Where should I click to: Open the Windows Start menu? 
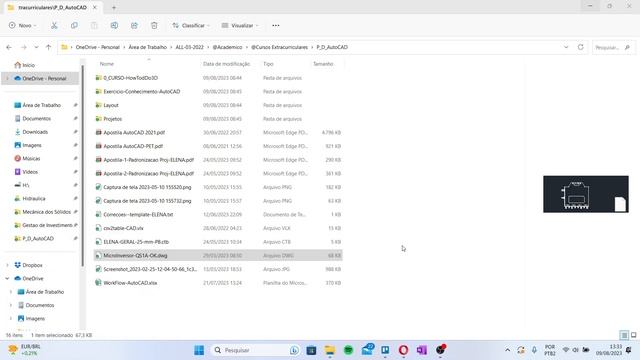click(x=199, y=350)
